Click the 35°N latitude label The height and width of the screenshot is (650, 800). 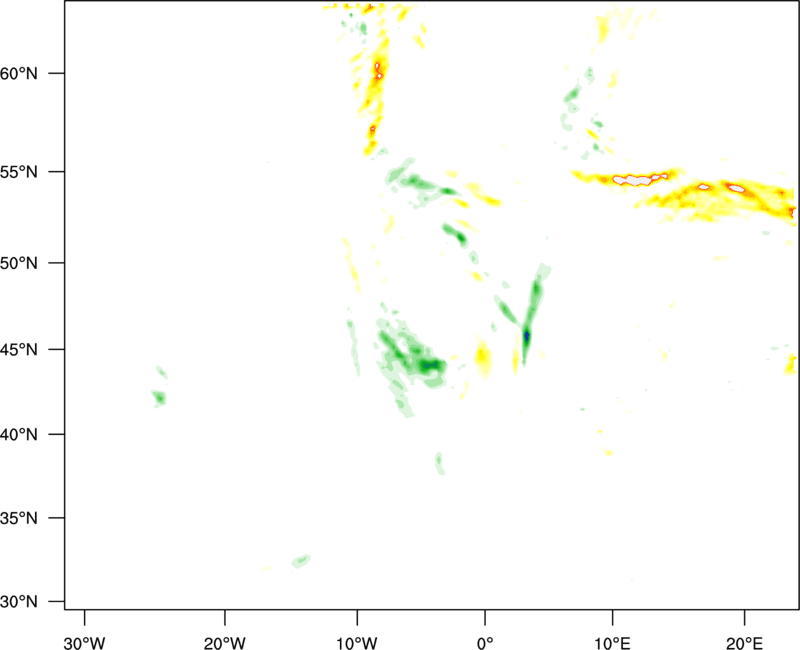(x=19, y=518)
